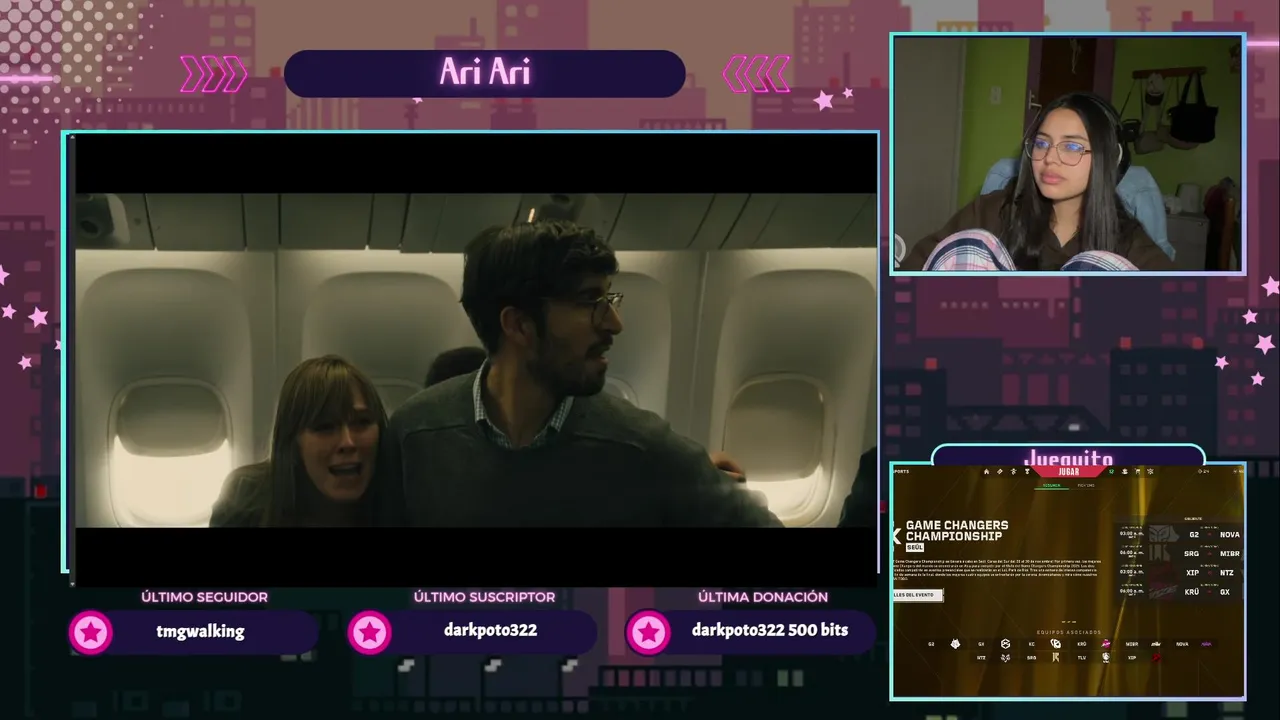Click the star icon beside tmgwalking
This screenshot has width=1280, height=720.
tap(91, 632)
